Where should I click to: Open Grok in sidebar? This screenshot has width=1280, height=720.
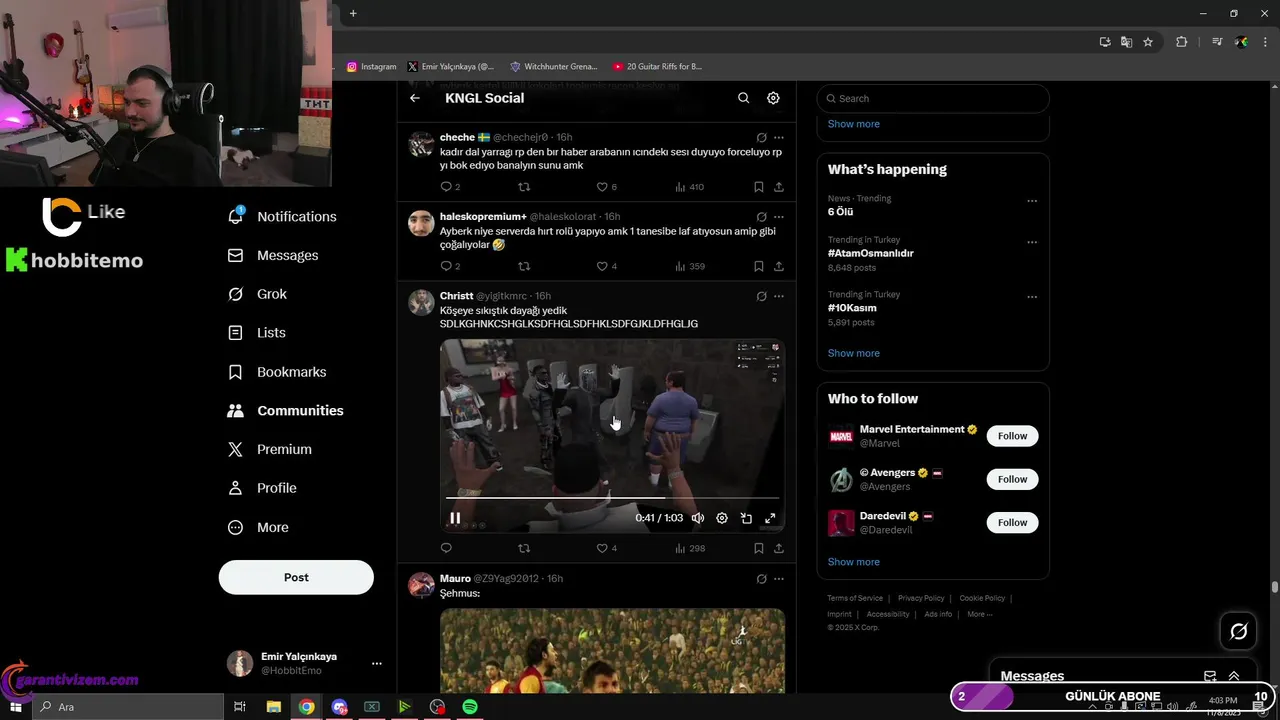pos(257,294)
